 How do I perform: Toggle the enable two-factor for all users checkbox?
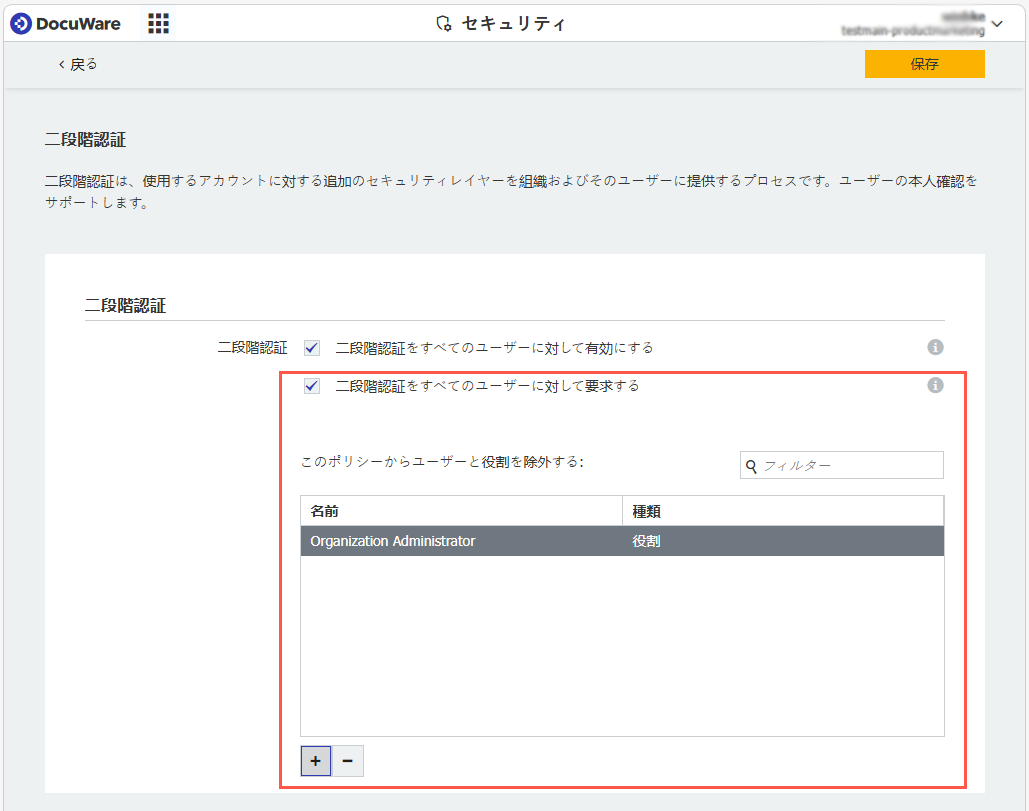point(312,348)
